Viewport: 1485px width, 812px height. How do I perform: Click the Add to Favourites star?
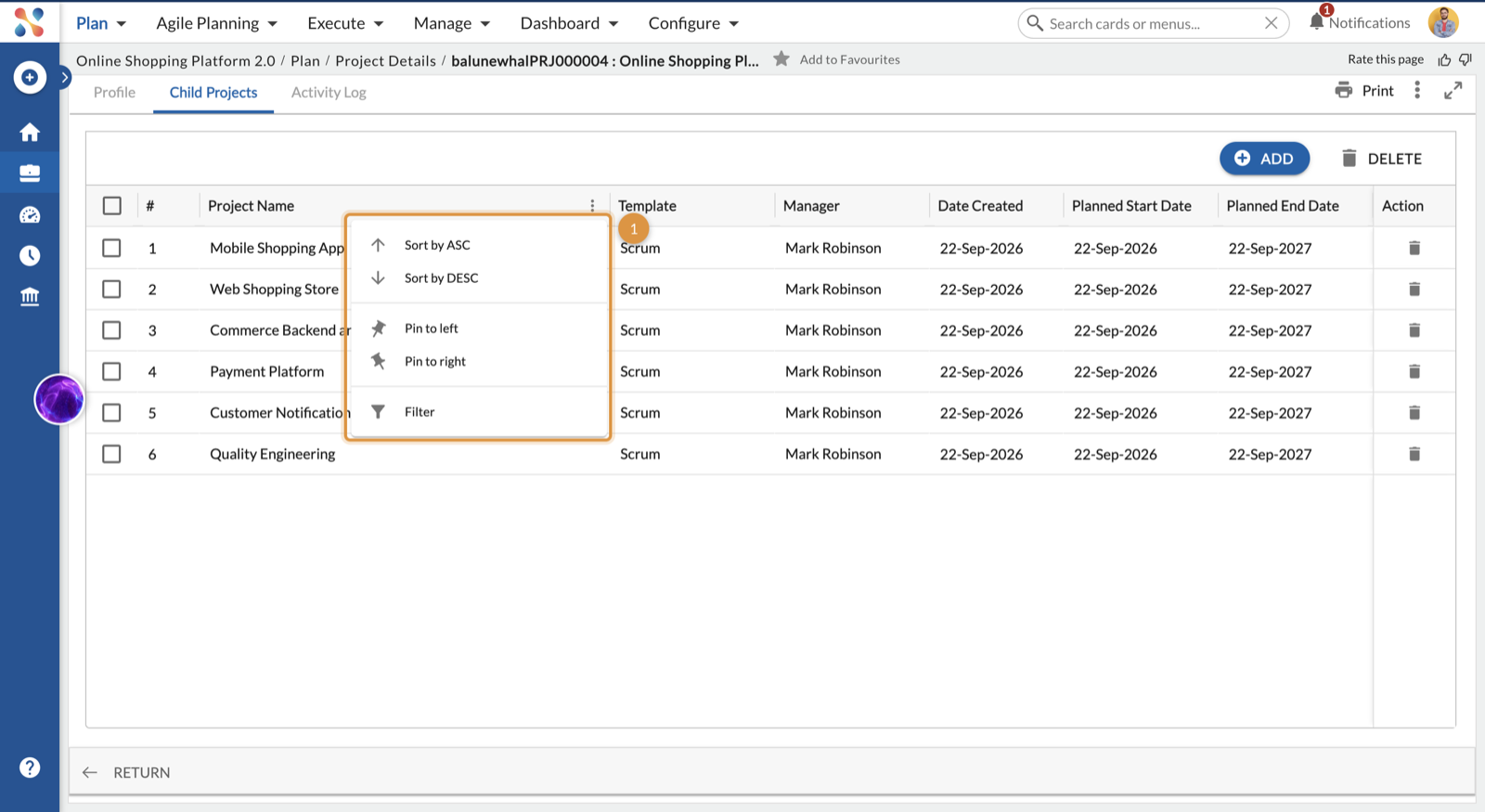point(781,58)
